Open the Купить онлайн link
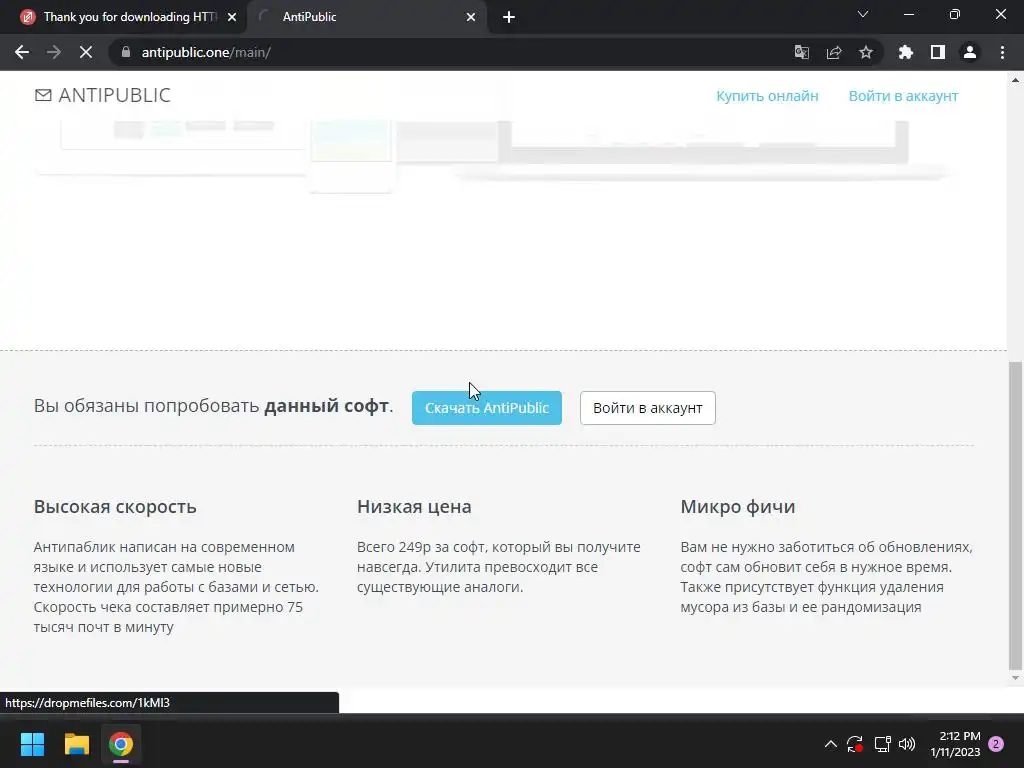1024x768 pixels. pyautogui.click(x=767, y=96)
